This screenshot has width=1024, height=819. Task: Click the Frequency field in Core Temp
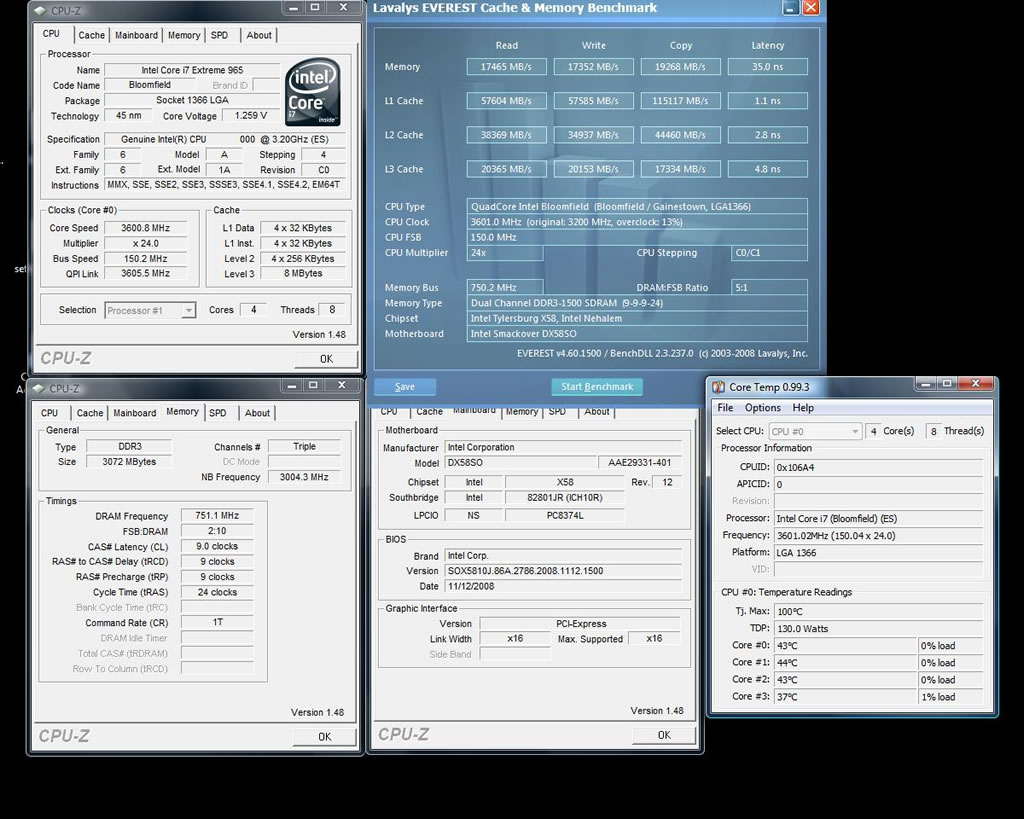[x=878, y=536]
